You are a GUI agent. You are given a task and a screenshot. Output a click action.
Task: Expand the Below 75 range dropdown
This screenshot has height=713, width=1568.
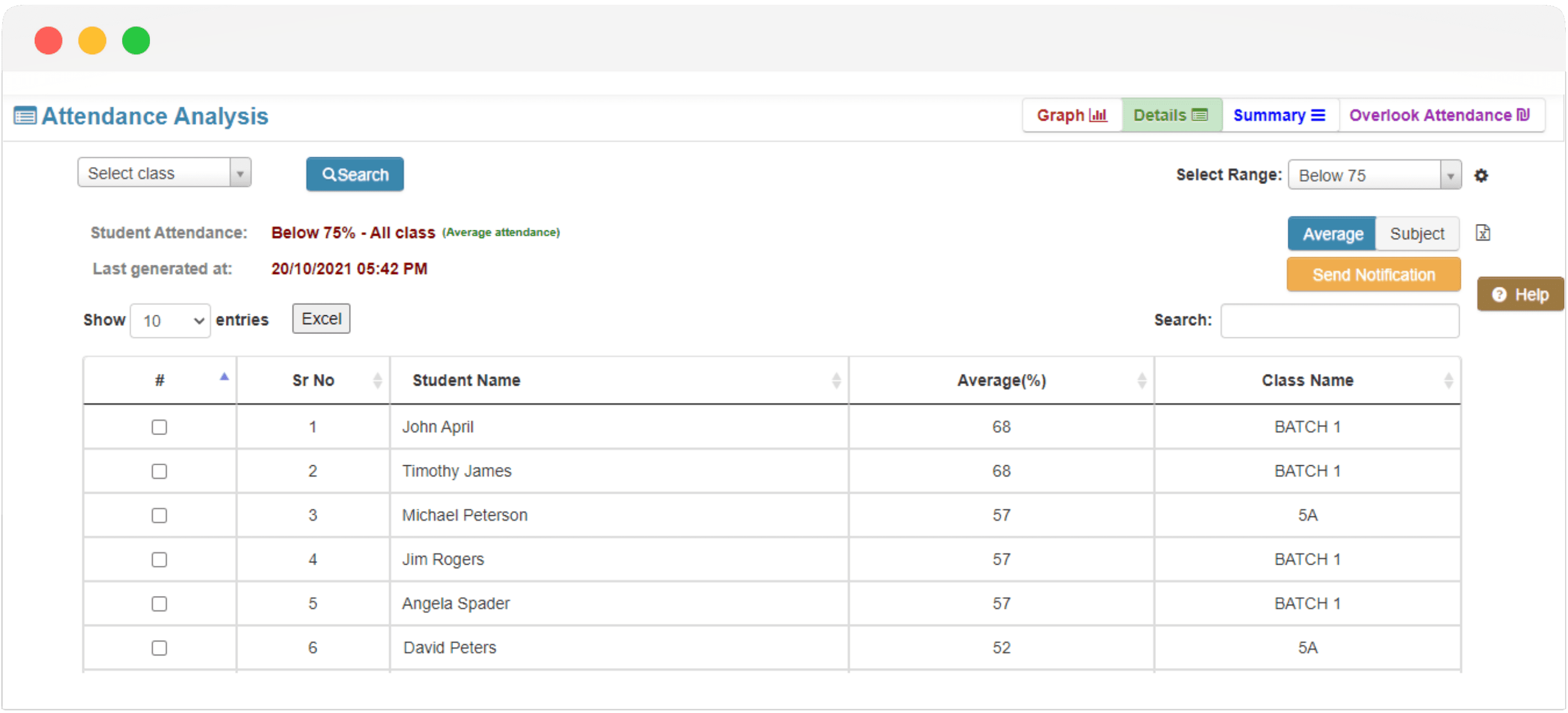coord(1374,176)
